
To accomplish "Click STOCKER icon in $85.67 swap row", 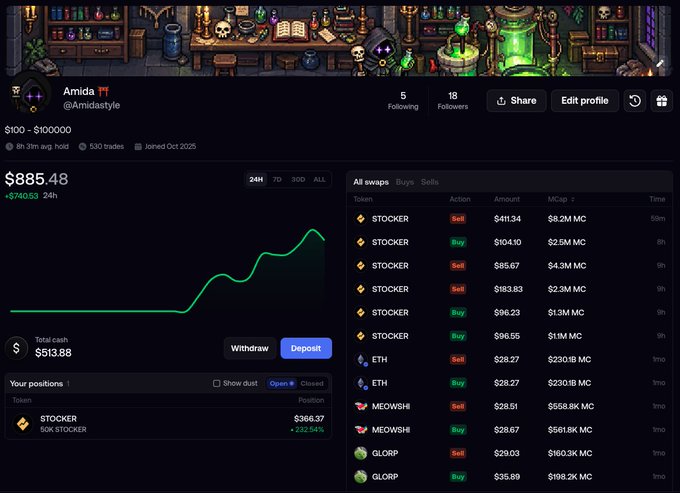I will [360, 265].
